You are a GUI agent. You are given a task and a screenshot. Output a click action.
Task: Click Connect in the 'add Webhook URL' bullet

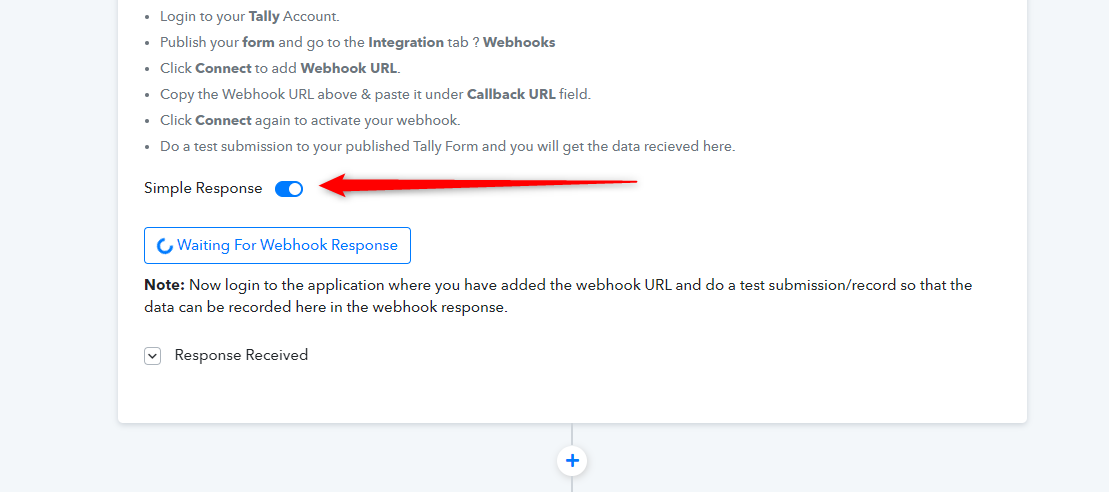click(223, 69)
